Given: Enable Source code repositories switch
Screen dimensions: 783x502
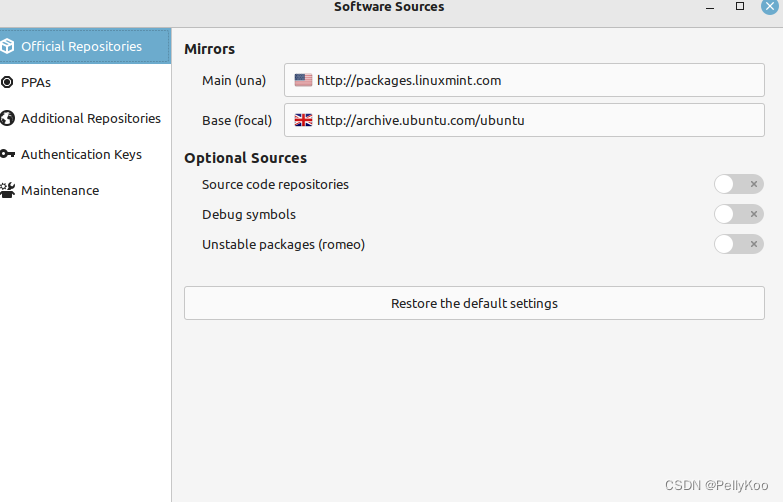Looking at the screenshot, I should point(739,184).
